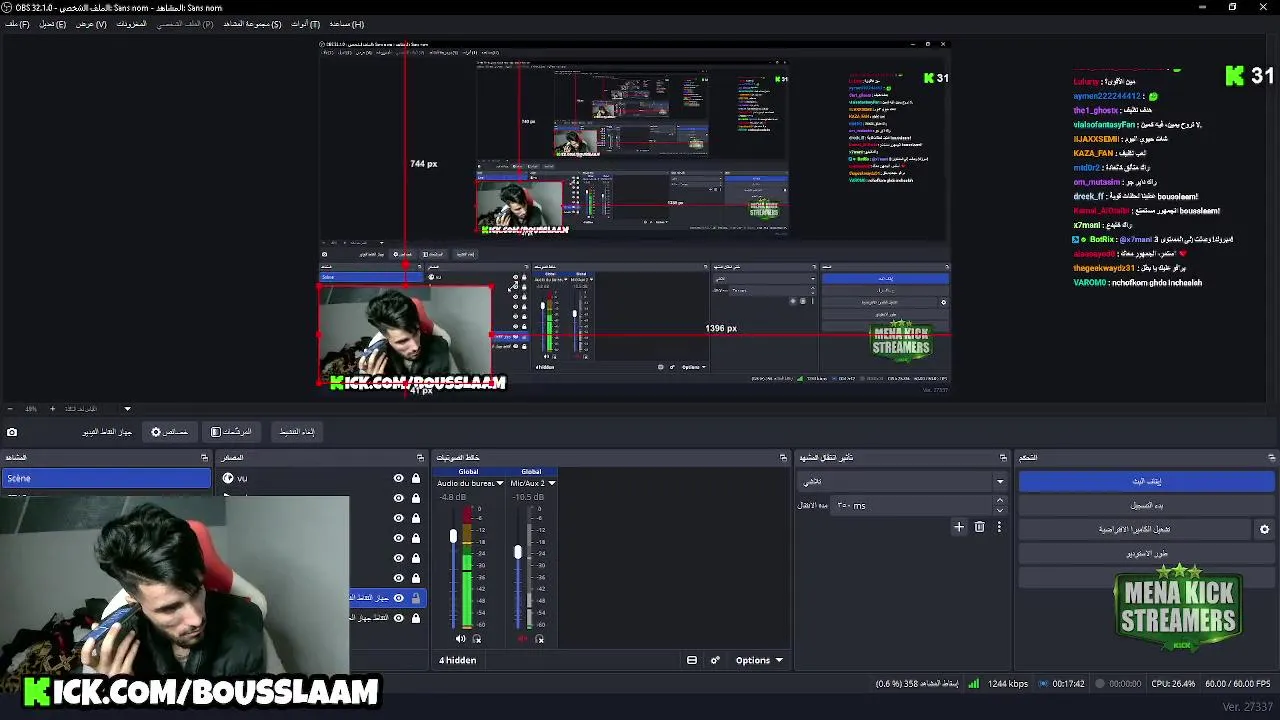
Task: Unlock the VU source padlock
Action: point(415,478)
